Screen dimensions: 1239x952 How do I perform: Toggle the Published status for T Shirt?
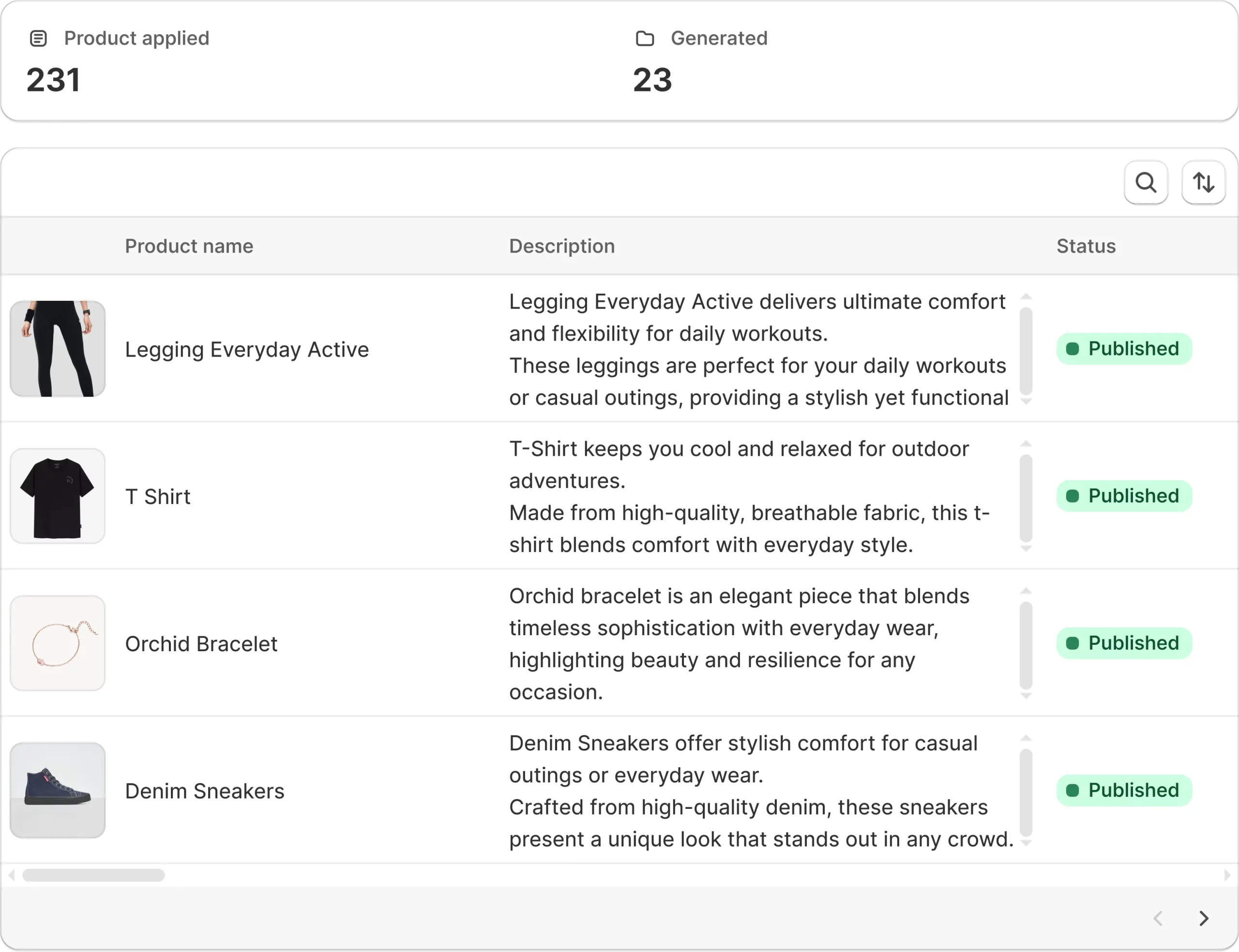[1124, 496]
